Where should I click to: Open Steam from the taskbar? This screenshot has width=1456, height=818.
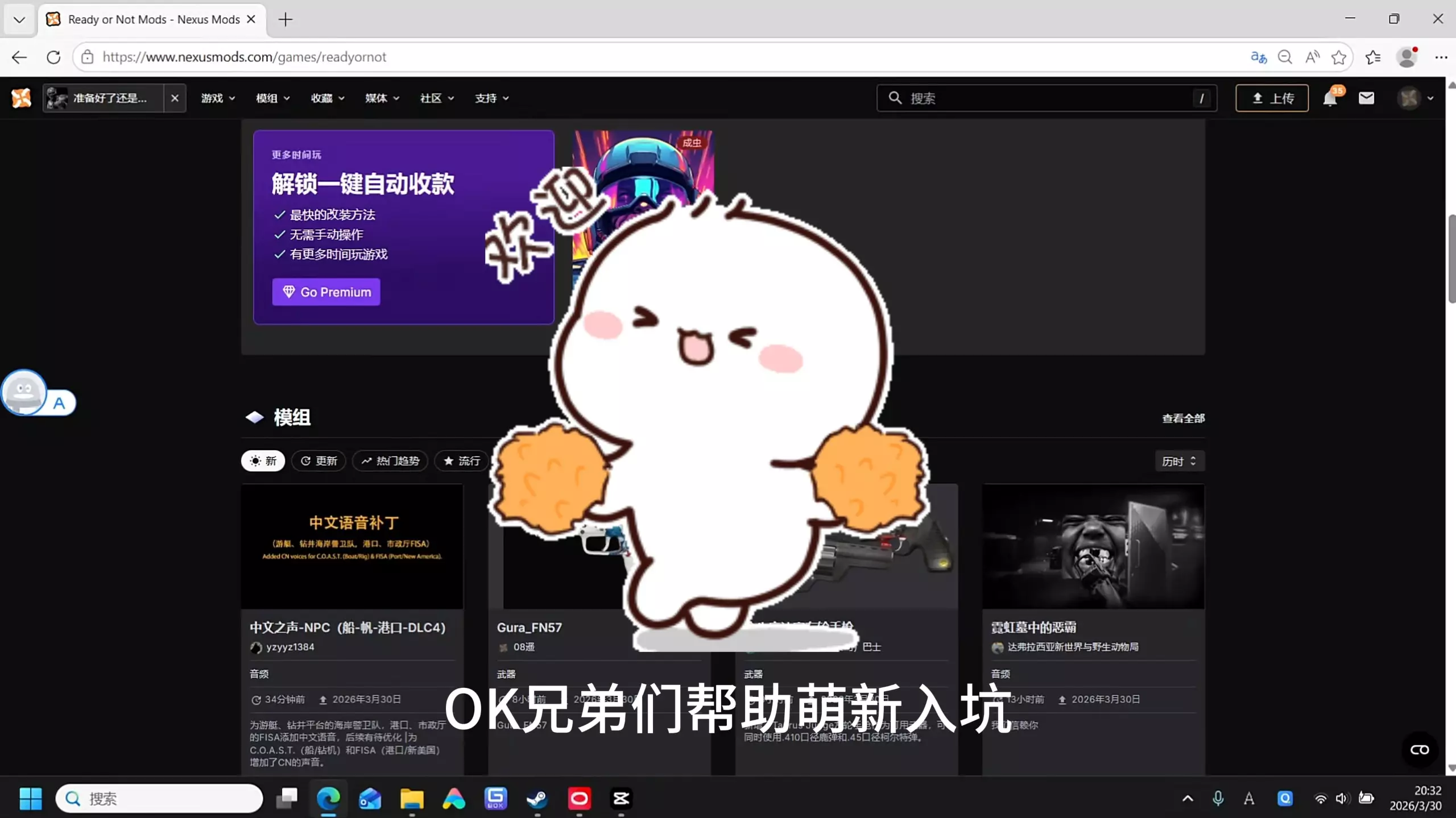(537, 799)
